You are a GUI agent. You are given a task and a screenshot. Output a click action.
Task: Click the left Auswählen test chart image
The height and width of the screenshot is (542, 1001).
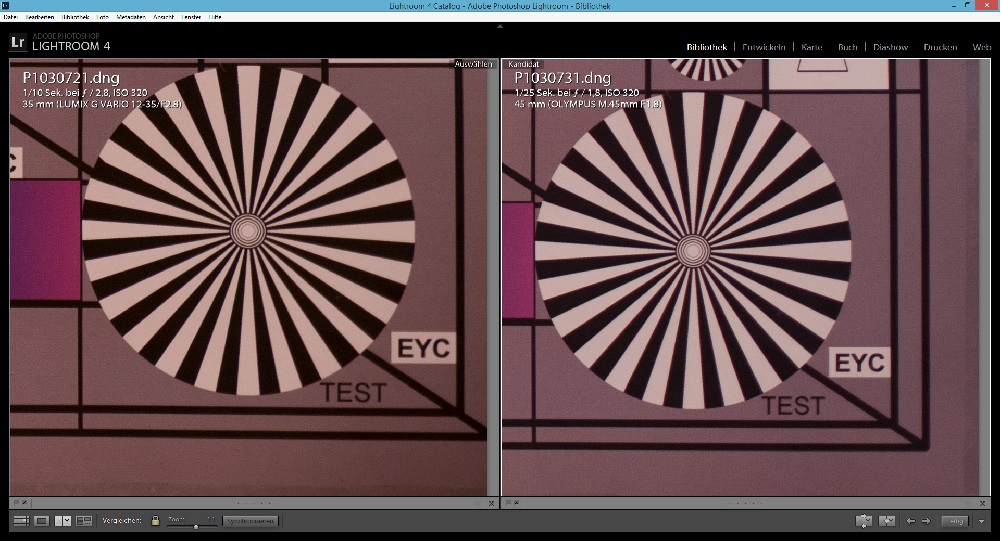[248, 276]
